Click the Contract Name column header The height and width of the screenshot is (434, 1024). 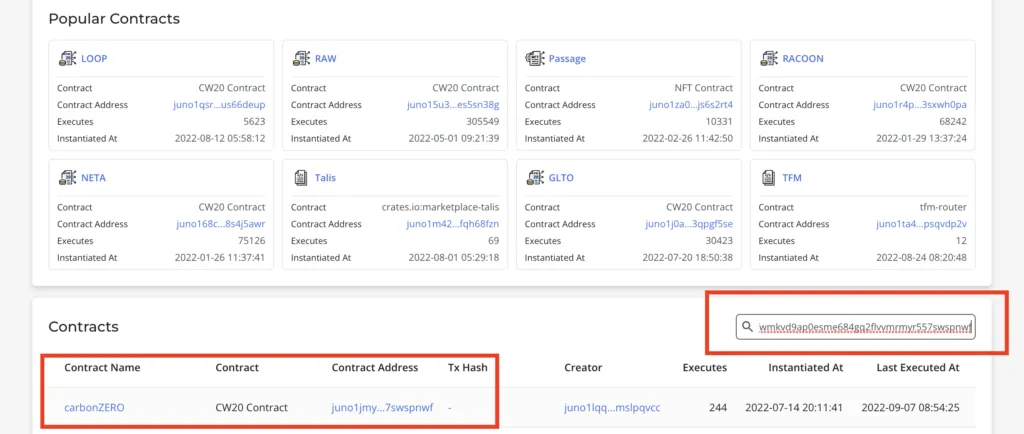click(102, 367)
